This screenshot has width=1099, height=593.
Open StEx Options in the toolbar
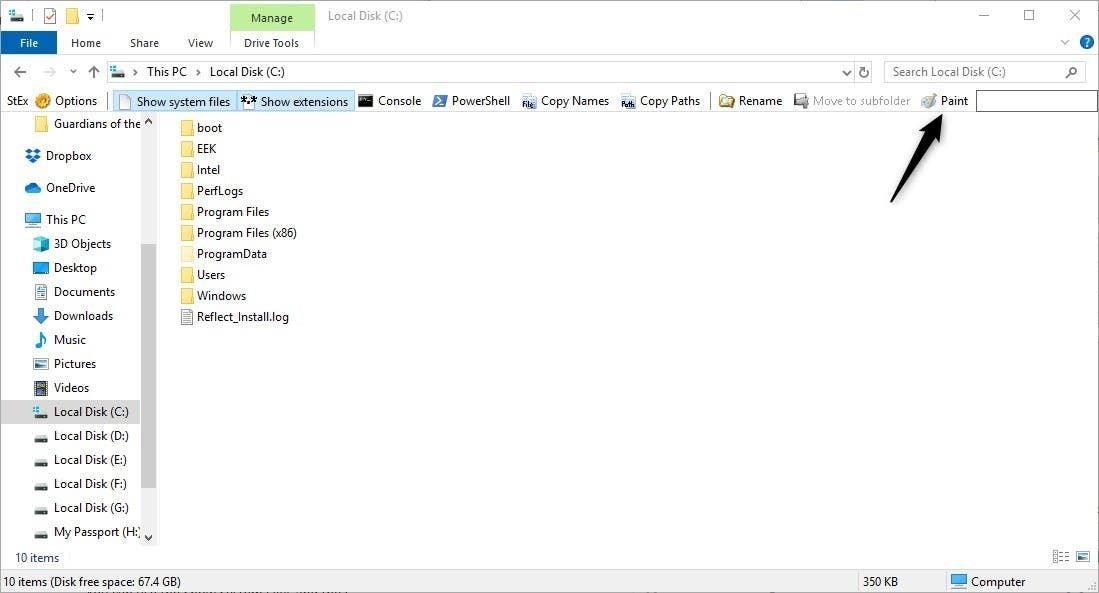click(67, 101)
